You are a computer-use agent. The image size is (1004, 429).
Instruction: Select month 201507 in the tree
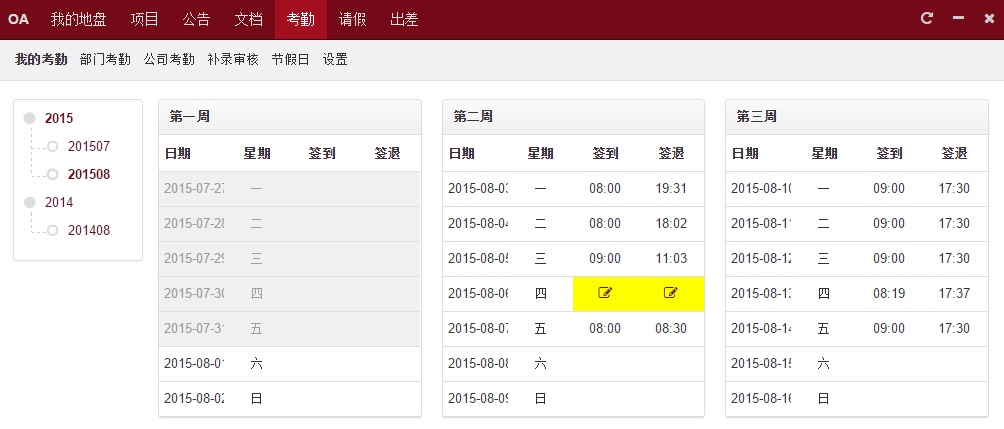point(89,146)
